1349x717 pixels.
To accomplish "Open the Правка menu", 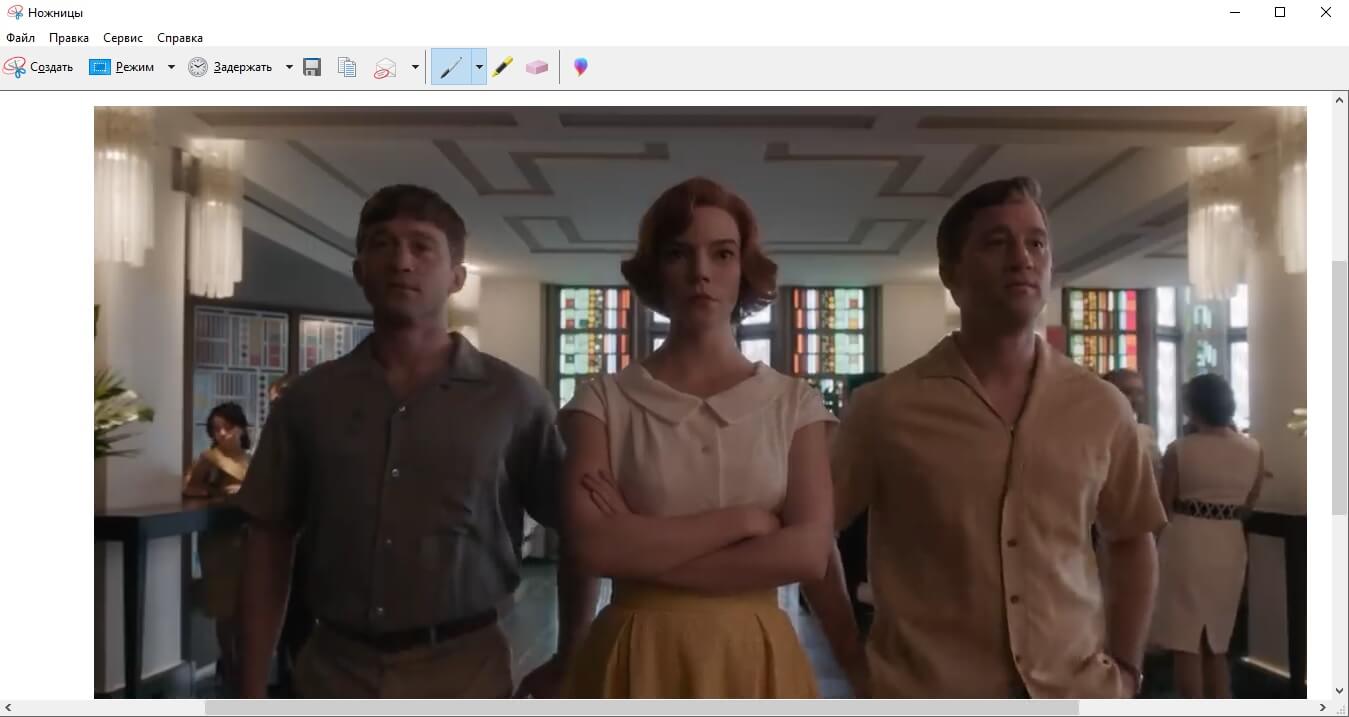I will 69,38.
